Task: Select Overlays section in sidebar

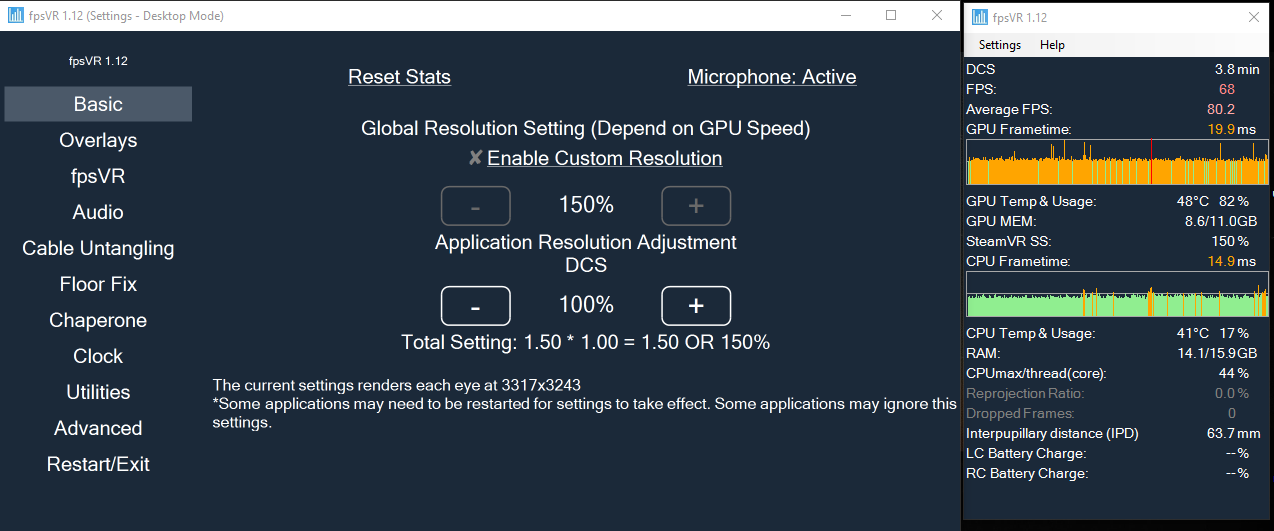Action: 98,140
